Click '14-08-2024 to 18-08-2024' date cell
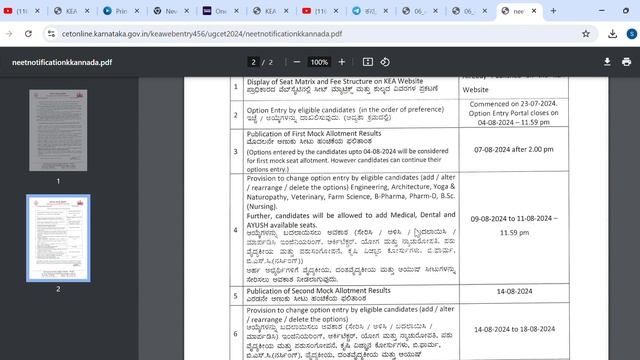This screenshot has height=360, width=640. [x=514, y=329]
